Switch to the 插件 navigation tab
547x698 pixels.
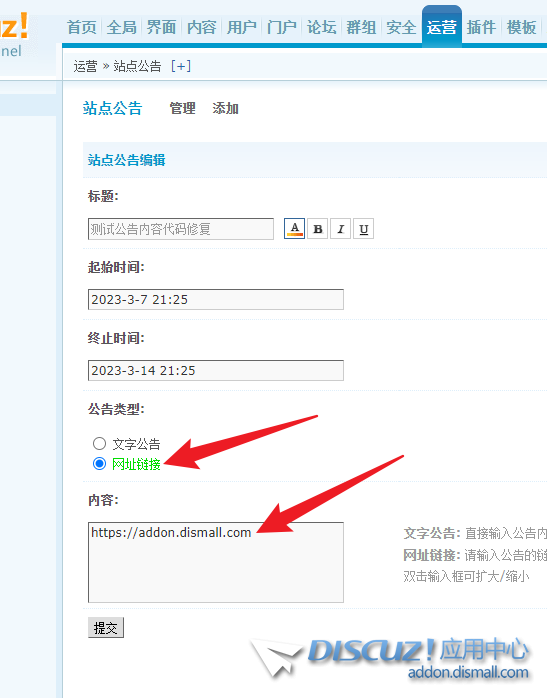[482, 27]
